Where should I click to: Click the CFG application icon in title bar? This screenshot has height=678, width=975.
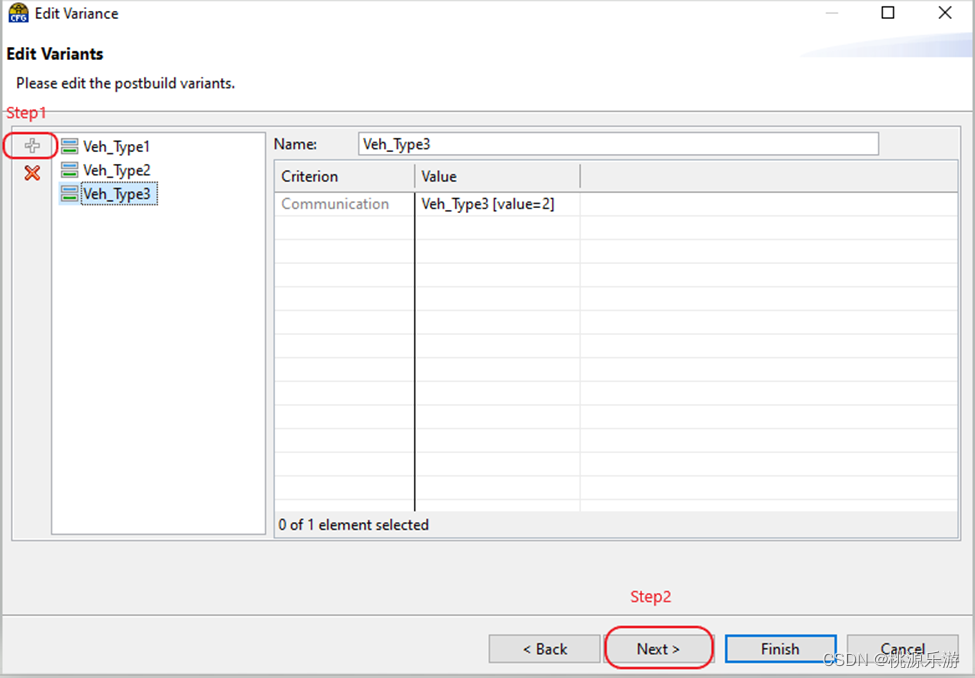point(18,13)
